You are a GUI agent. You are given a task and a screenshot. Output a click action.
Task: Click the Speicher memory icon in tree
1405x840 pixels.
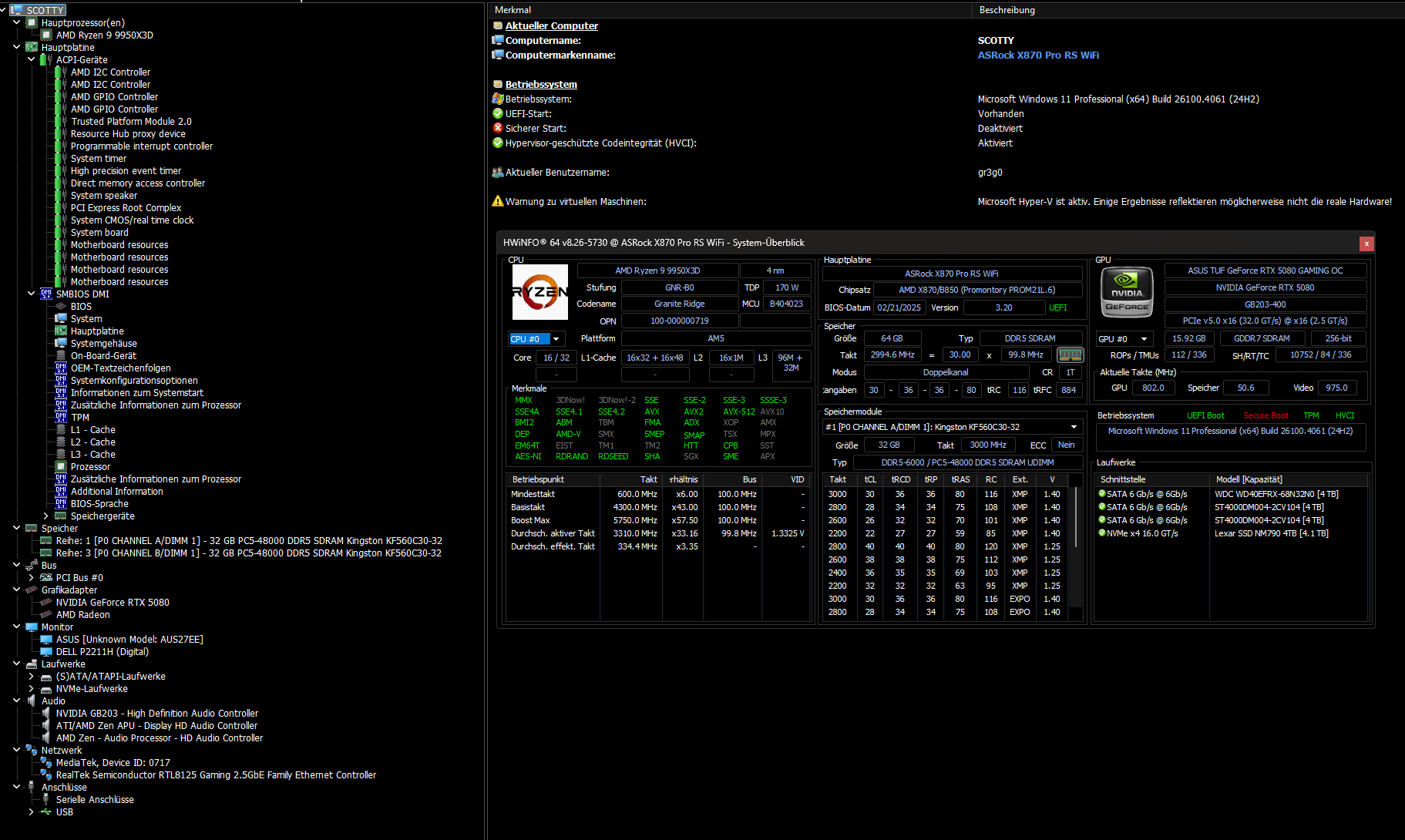click(32, 528)
